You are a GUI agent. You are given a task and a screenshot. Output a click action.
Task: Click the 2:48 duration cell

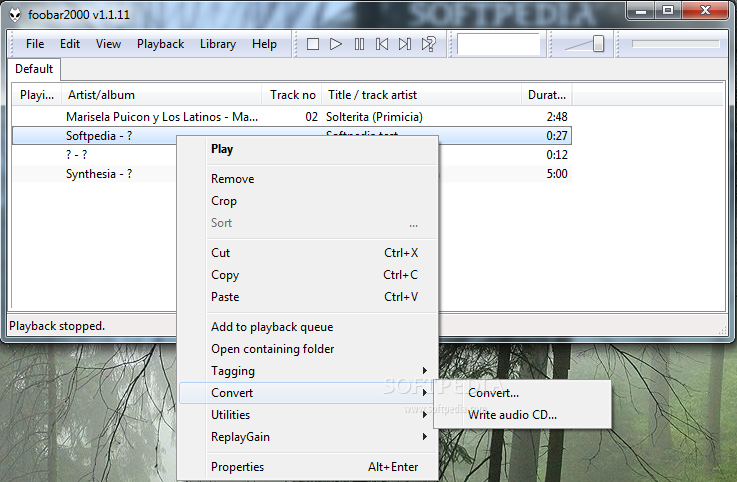(x=557, y=117)
